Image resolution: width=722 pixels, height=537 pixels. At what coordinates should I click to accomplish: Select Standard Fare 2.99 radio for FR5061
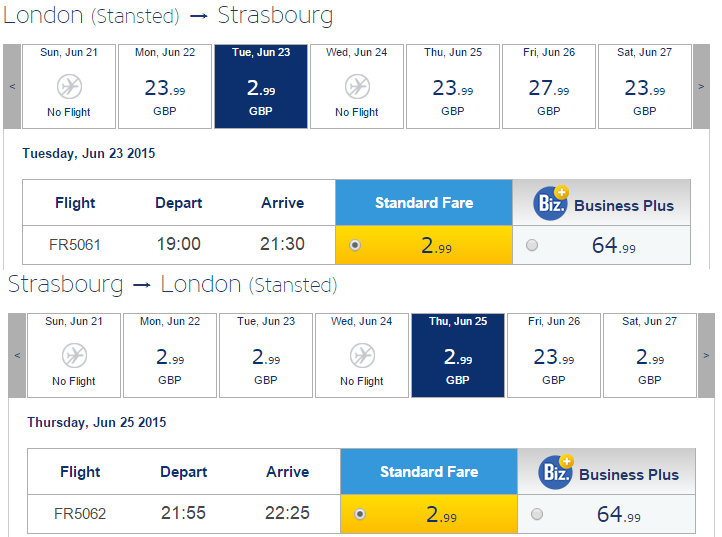(x=355, y=245)
